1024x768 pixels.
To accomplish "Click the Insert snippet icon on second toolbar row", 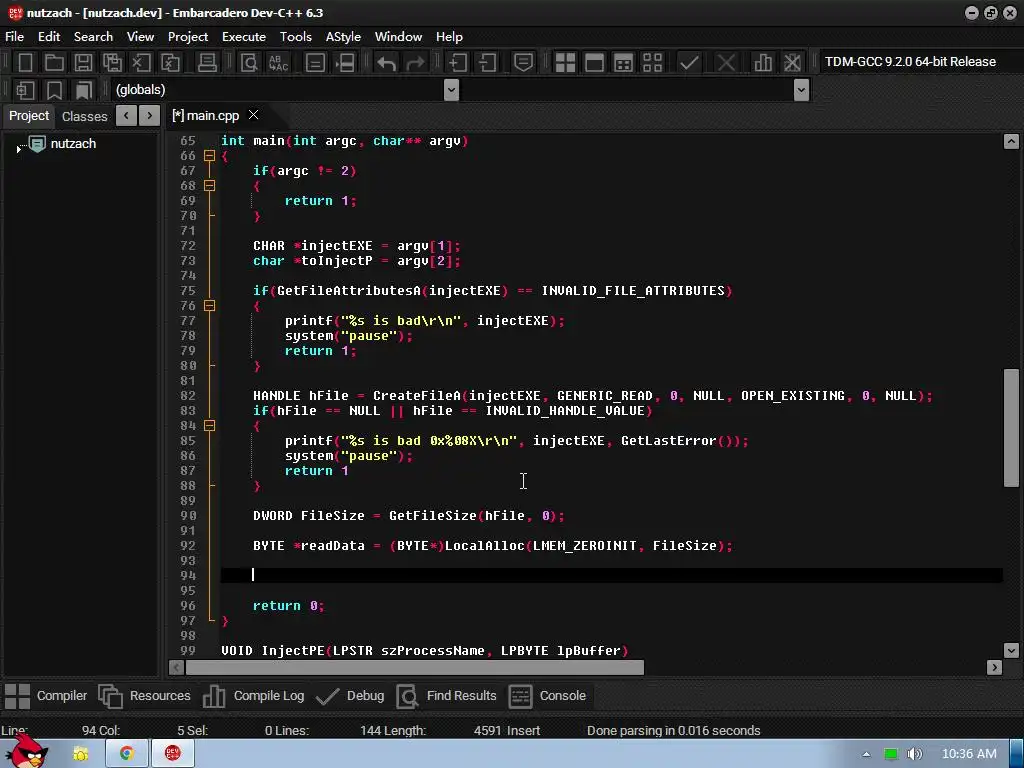I will pyautogui.click(x=25, y=90).
